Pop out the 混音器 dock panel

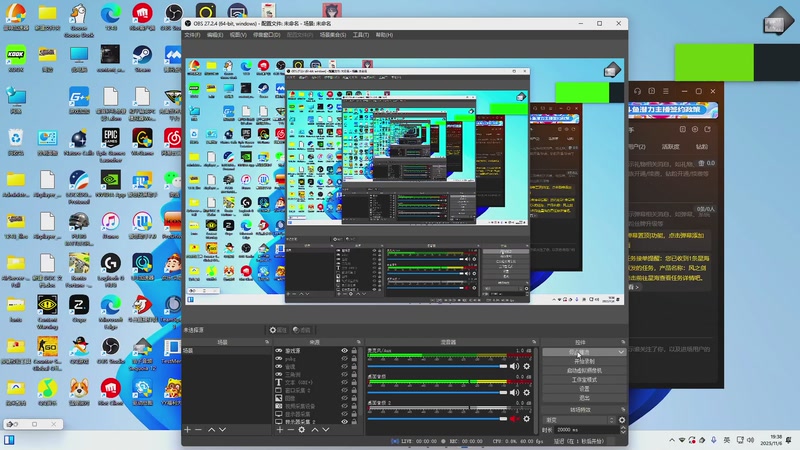534,342
